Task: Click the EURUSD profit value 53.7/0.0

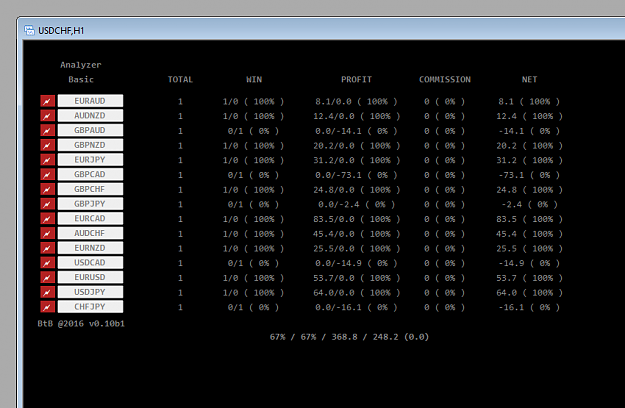Action: pyautogui.click(x=334, y=278)
